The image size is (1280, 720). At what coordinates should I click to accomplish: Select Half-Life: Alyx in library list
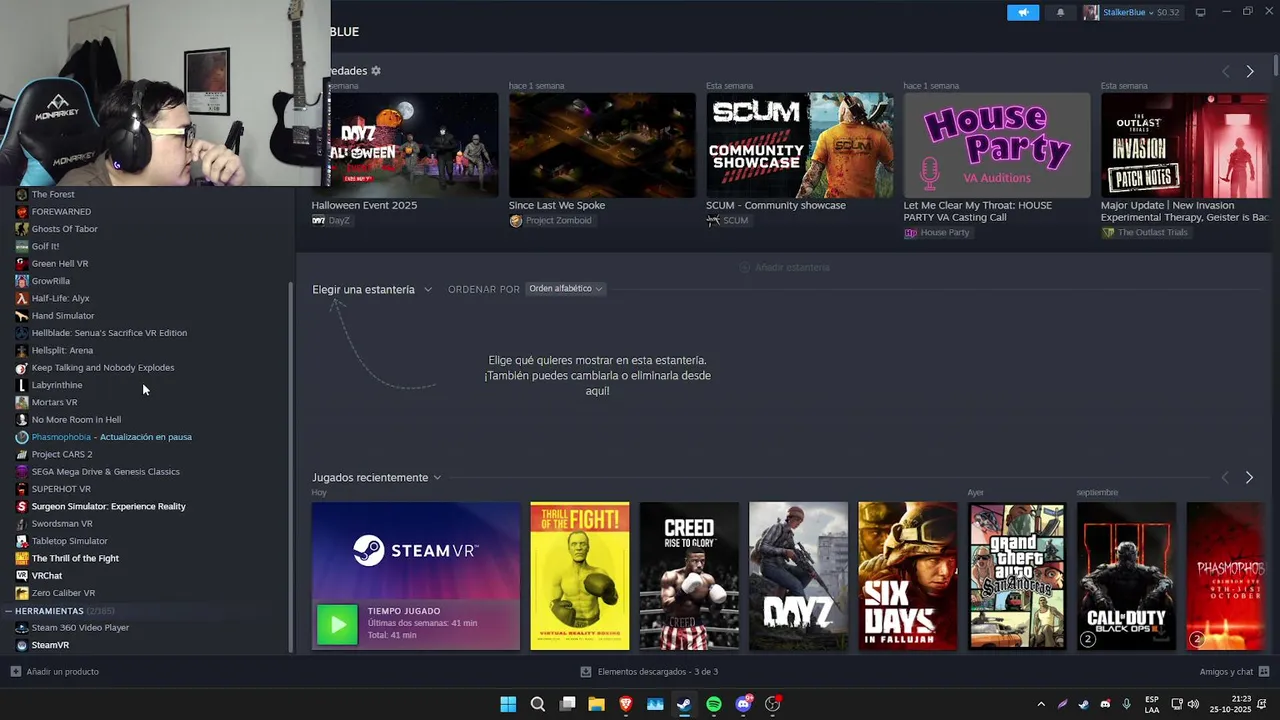coord(60,298)
